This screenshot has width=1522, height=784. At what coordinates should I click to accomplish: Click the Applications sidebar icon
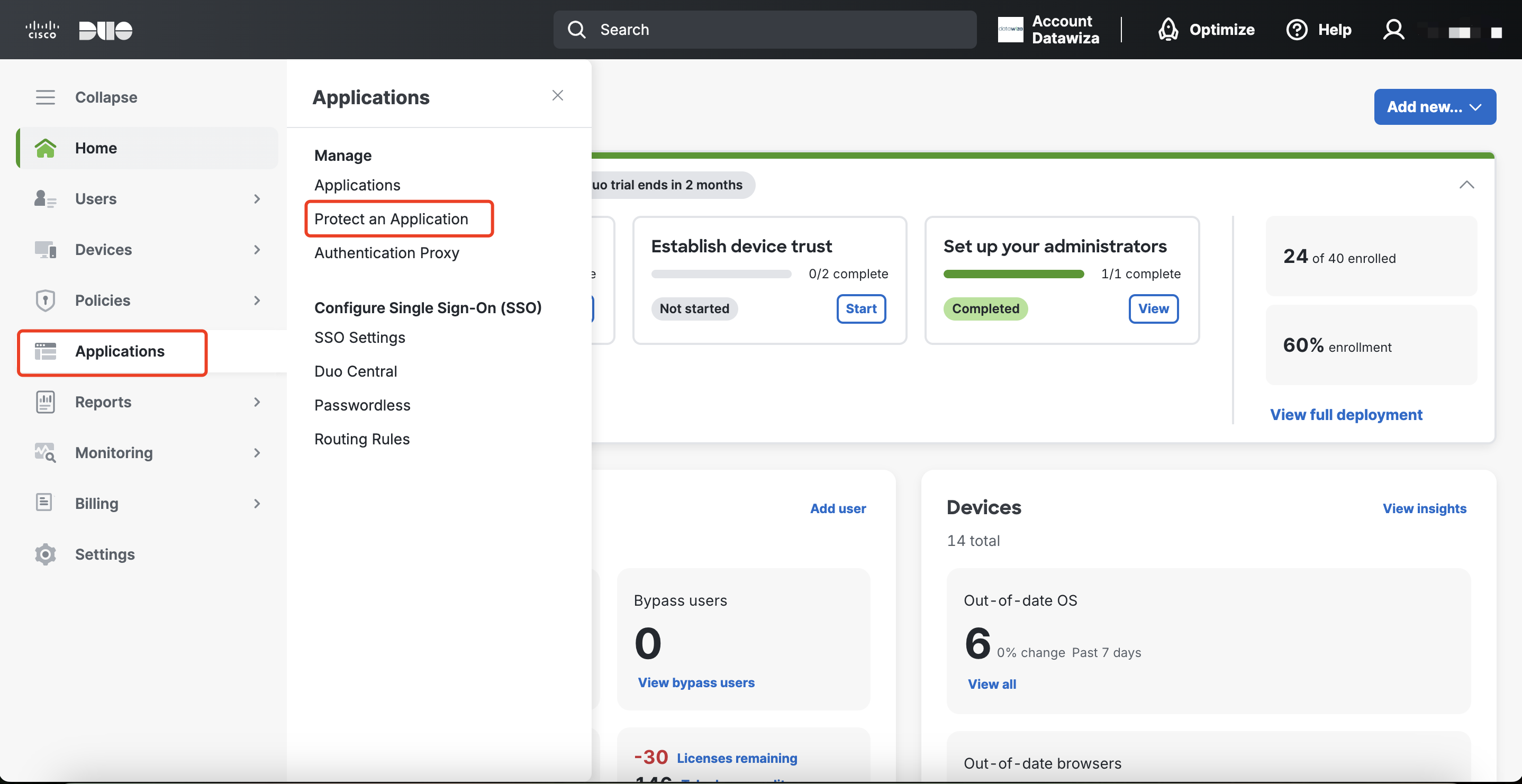click(46, 351)
